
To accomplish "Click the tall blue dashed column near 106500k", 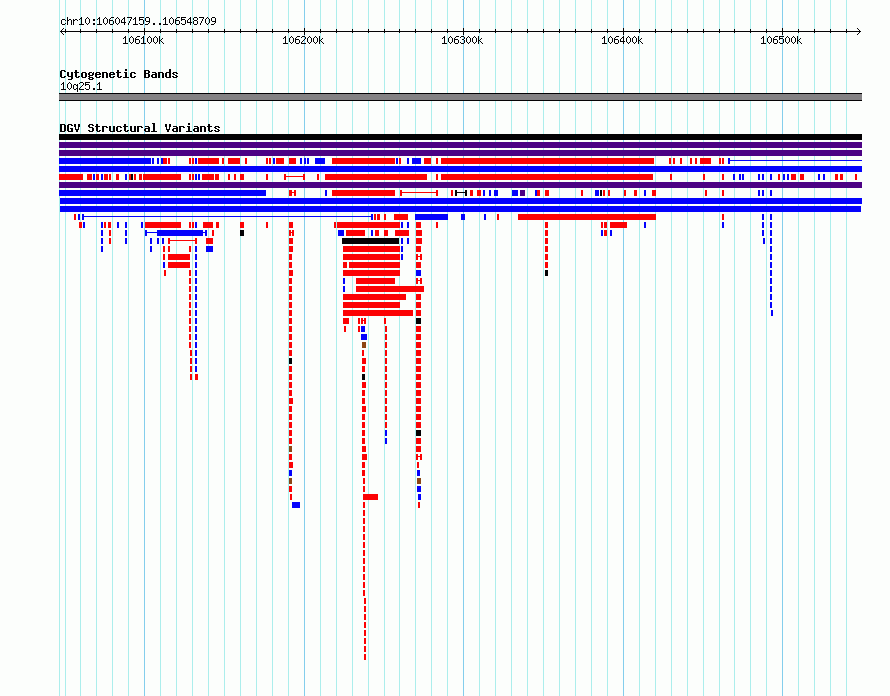I will tap(771, 265).
